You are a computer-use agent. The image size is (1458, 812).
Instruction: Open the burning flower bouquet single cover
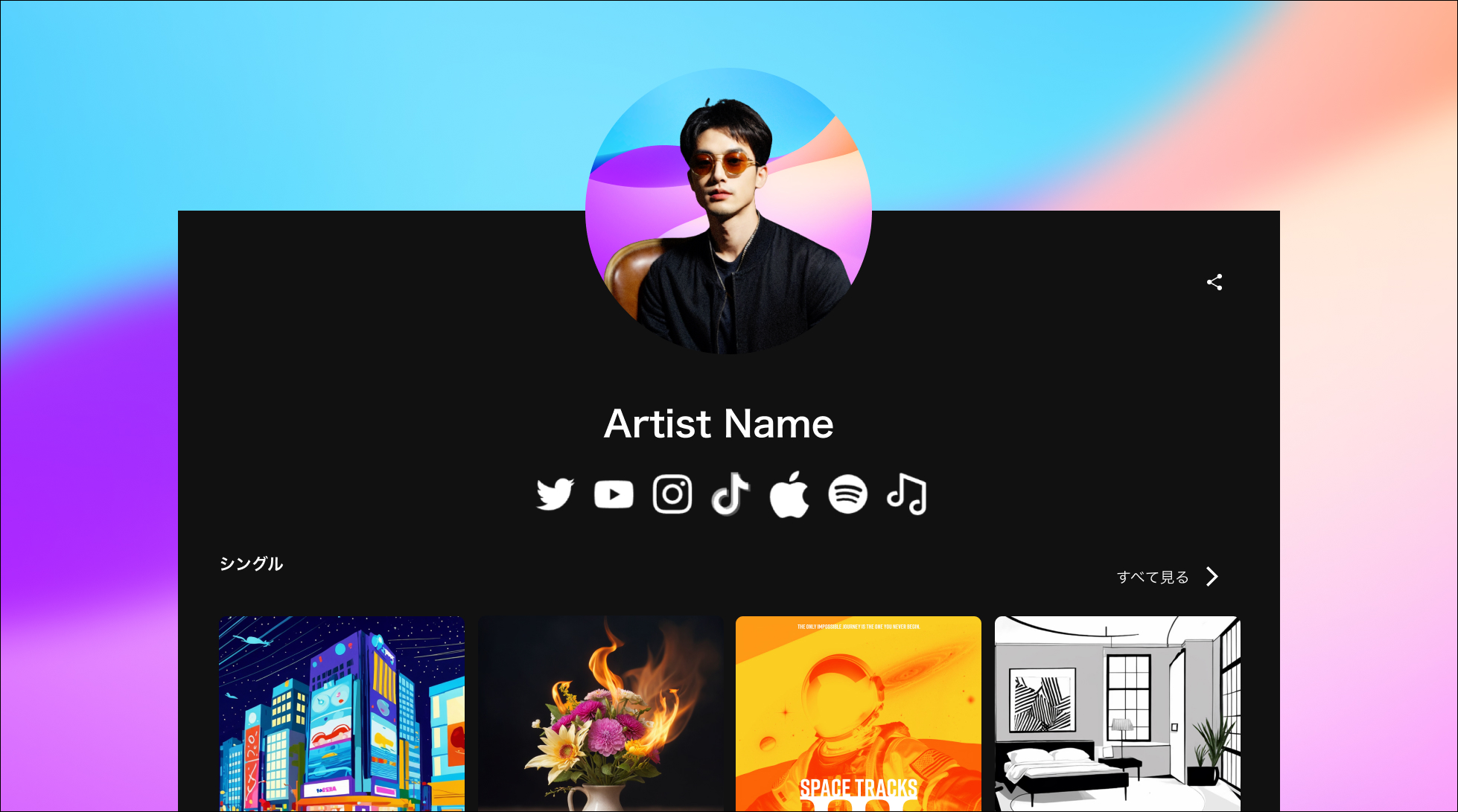click(x=600, y=714)
